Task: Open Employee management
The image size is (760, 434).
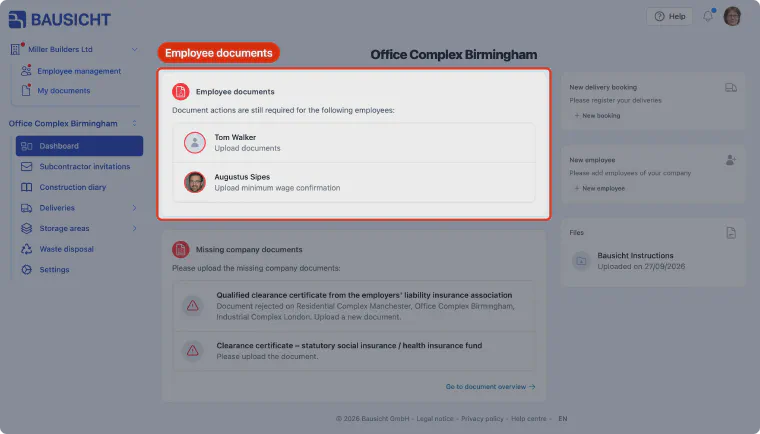Action: (79, 71)
